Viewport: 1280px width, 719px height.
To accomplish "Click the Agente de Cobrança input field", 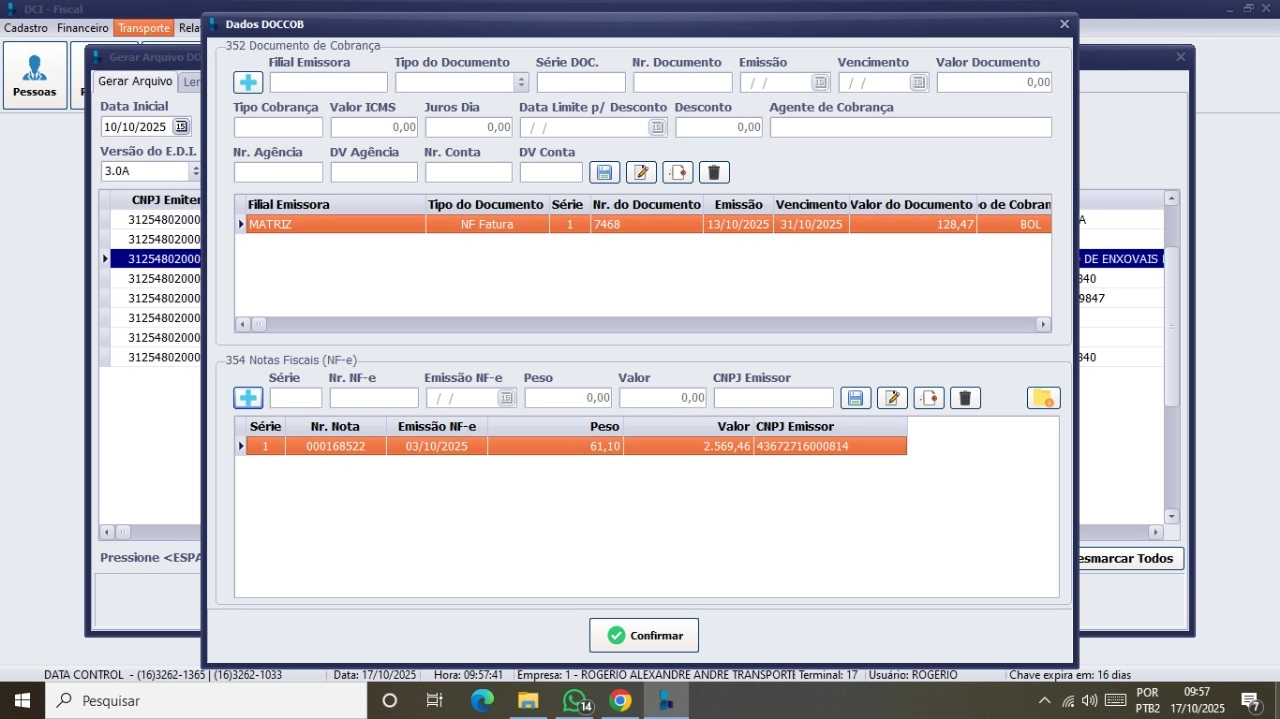I will point(910,128).
